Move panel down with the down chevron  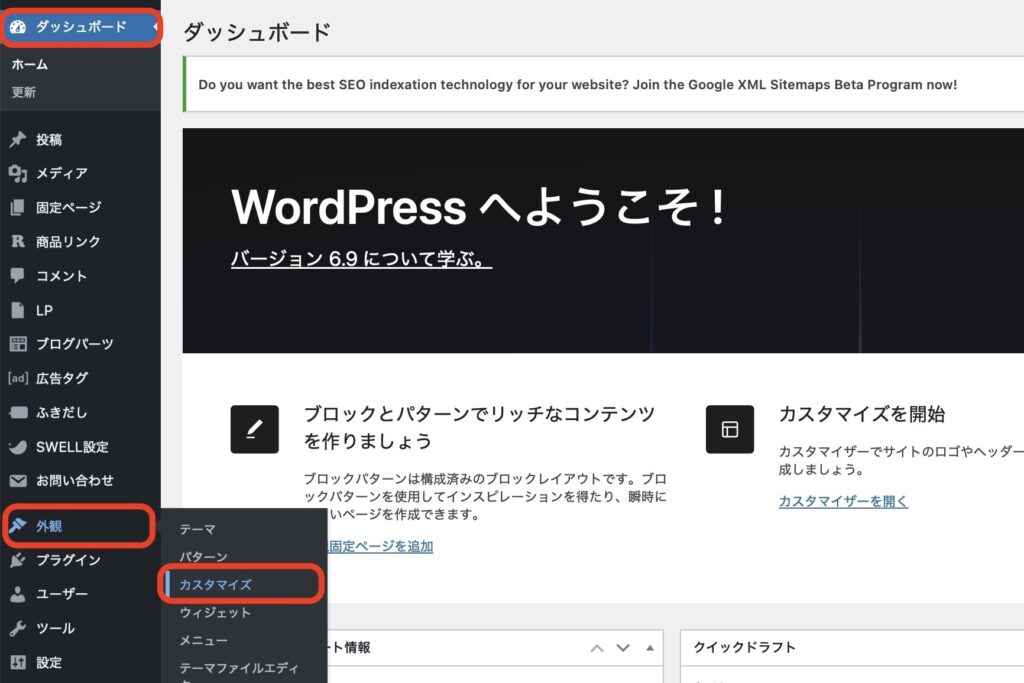coord(624,648)
